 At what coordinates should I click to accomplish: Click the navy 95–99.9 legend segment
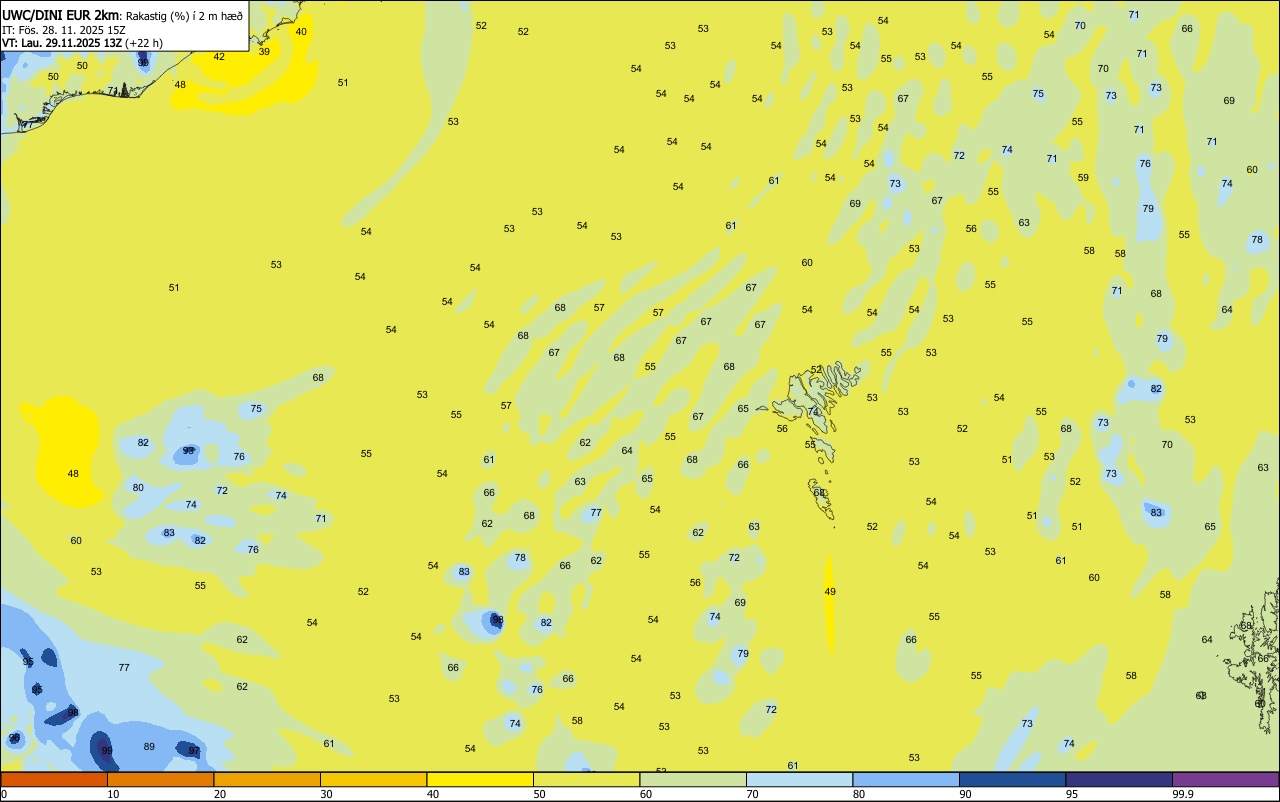tap(1119, 779)
